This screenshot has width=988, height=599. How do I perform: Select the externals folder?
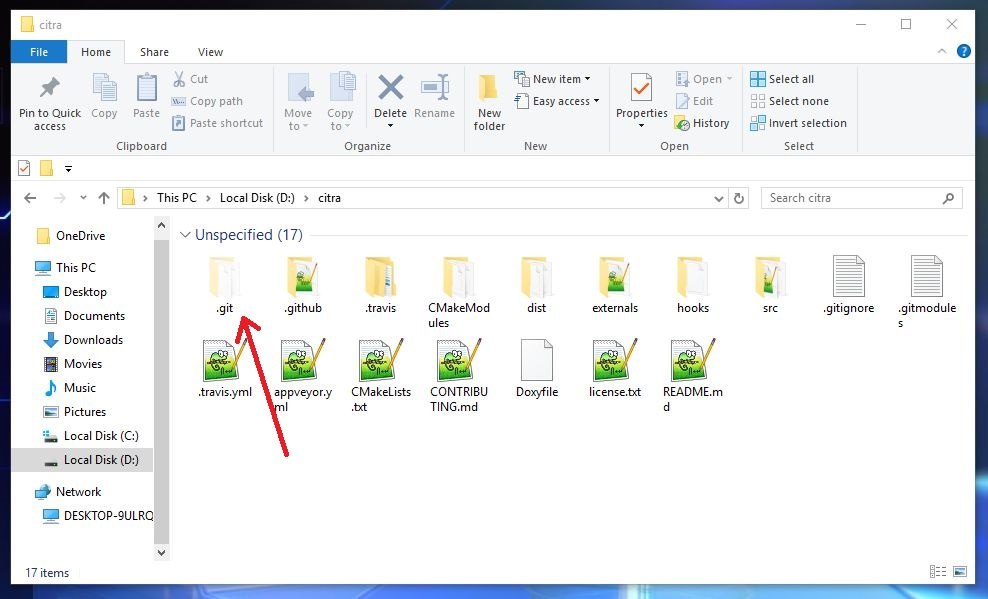pos(614,285)
